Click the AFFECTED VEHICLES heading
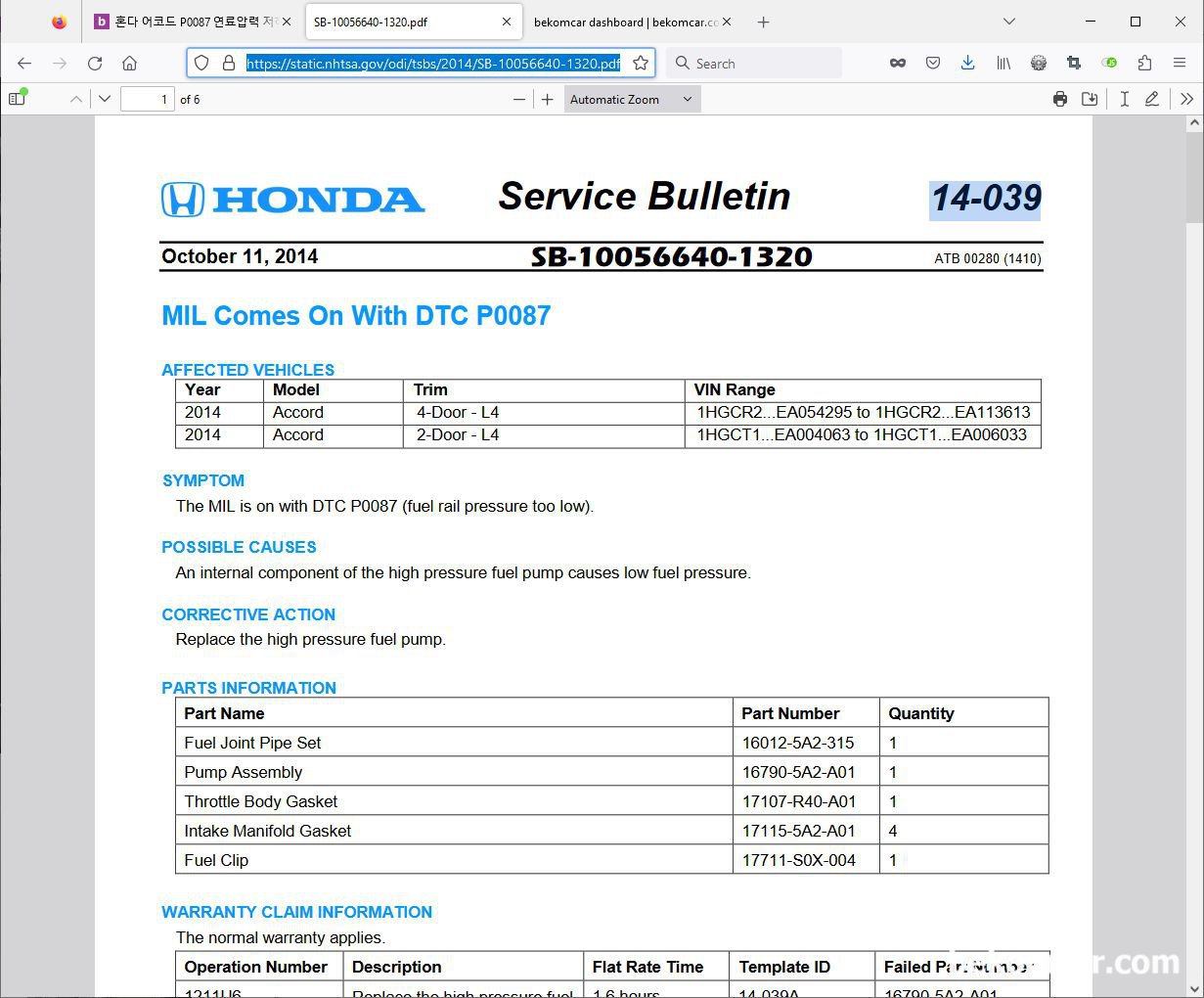The height and width of the screenshot is (998, 1204). pos(248,370)
